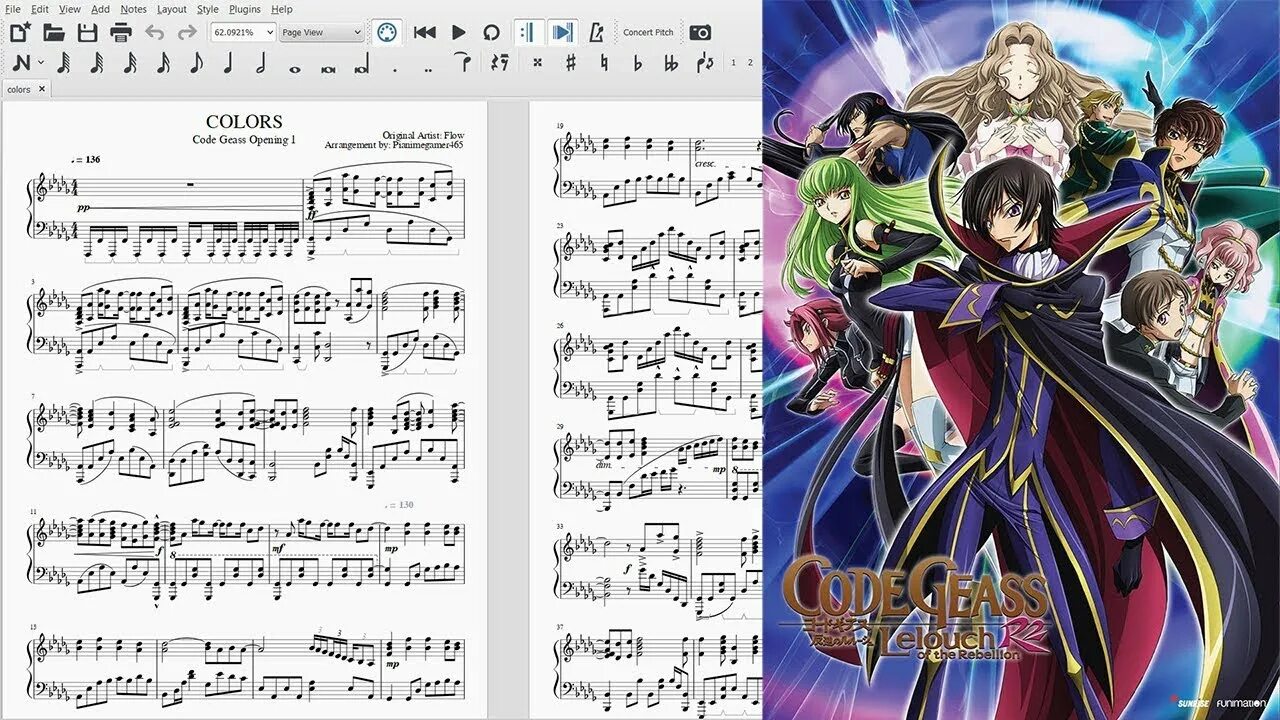Toggle pan score during playback
The width and height of the screenshot is (1280, 720).
[x=563, y=33]
